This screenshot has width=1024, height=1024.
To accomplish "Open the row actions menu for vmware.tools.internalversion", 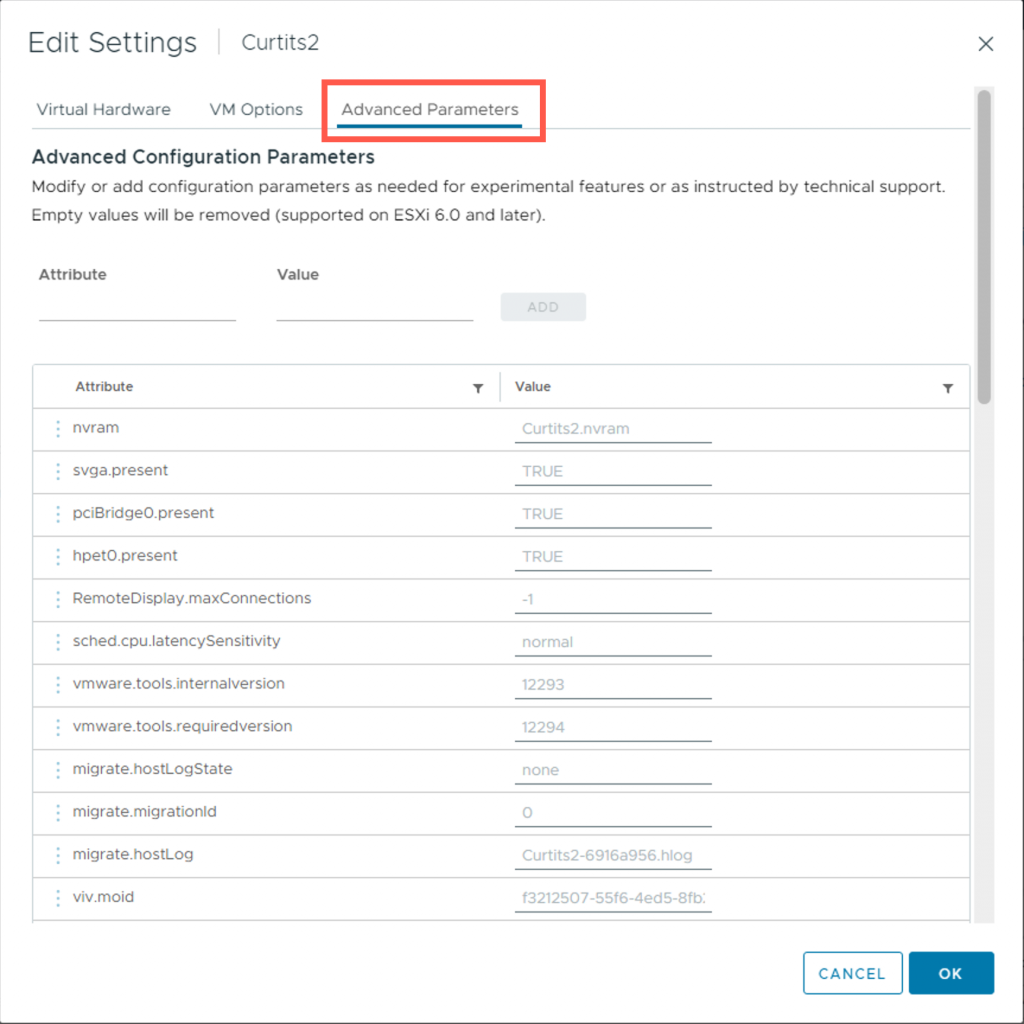I will (x=58, y=684).
